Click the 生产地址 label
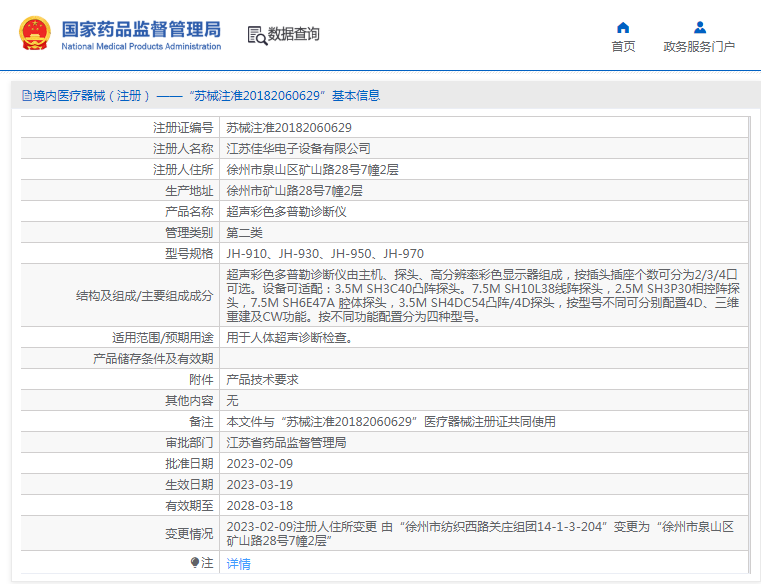The width and height of the screenshot is (761, 584). pyautogui.click(x=189, y=191)
